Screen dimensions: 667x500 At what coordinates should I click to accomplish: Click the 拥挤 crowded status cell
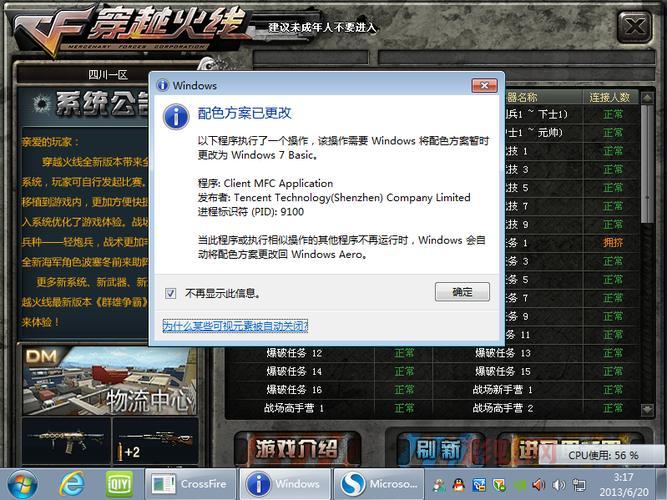click(613, 243)
